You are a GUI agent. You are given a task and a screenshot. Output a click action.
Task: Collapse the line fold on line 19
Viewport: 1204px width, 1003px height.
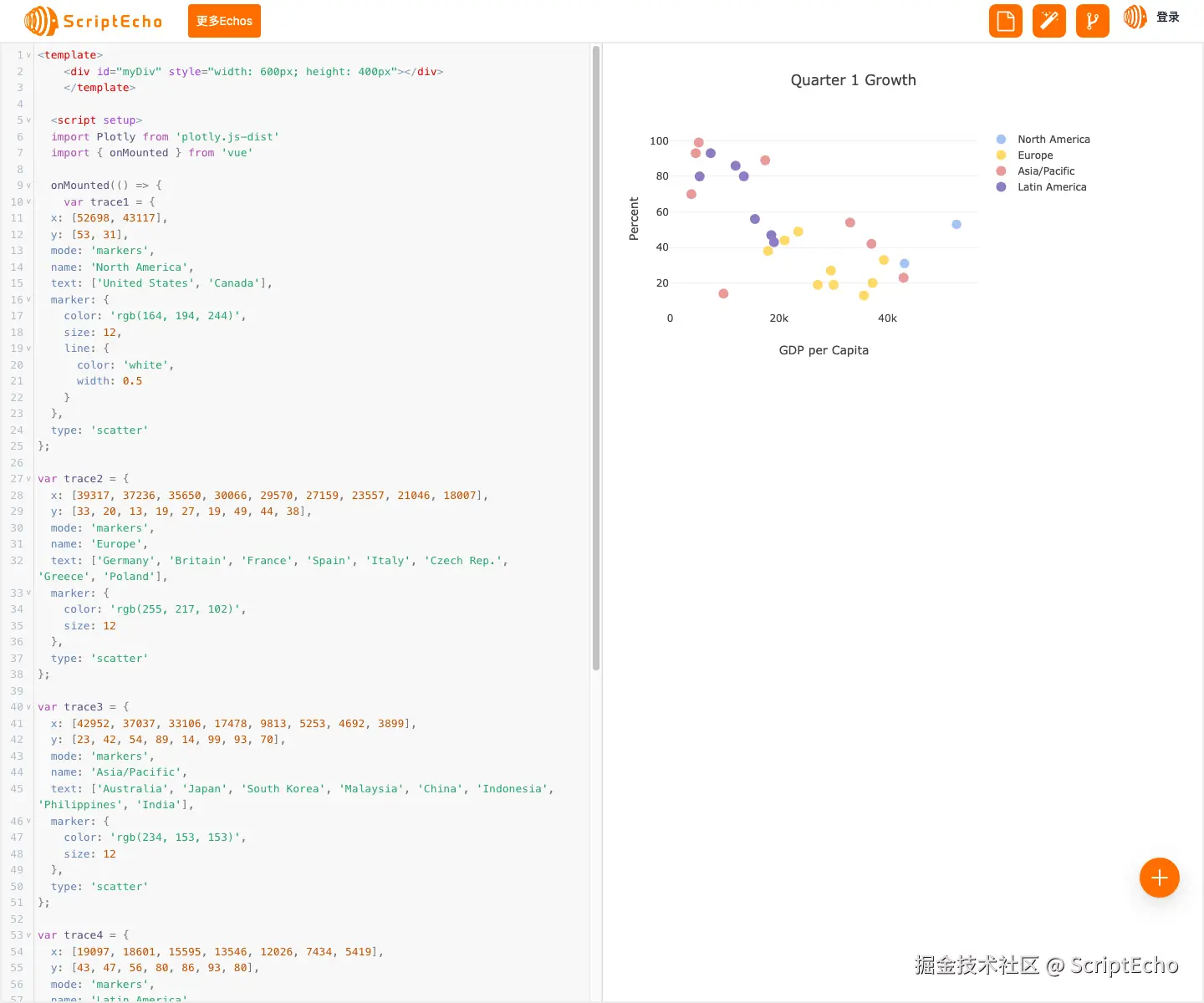coord(28,349)
